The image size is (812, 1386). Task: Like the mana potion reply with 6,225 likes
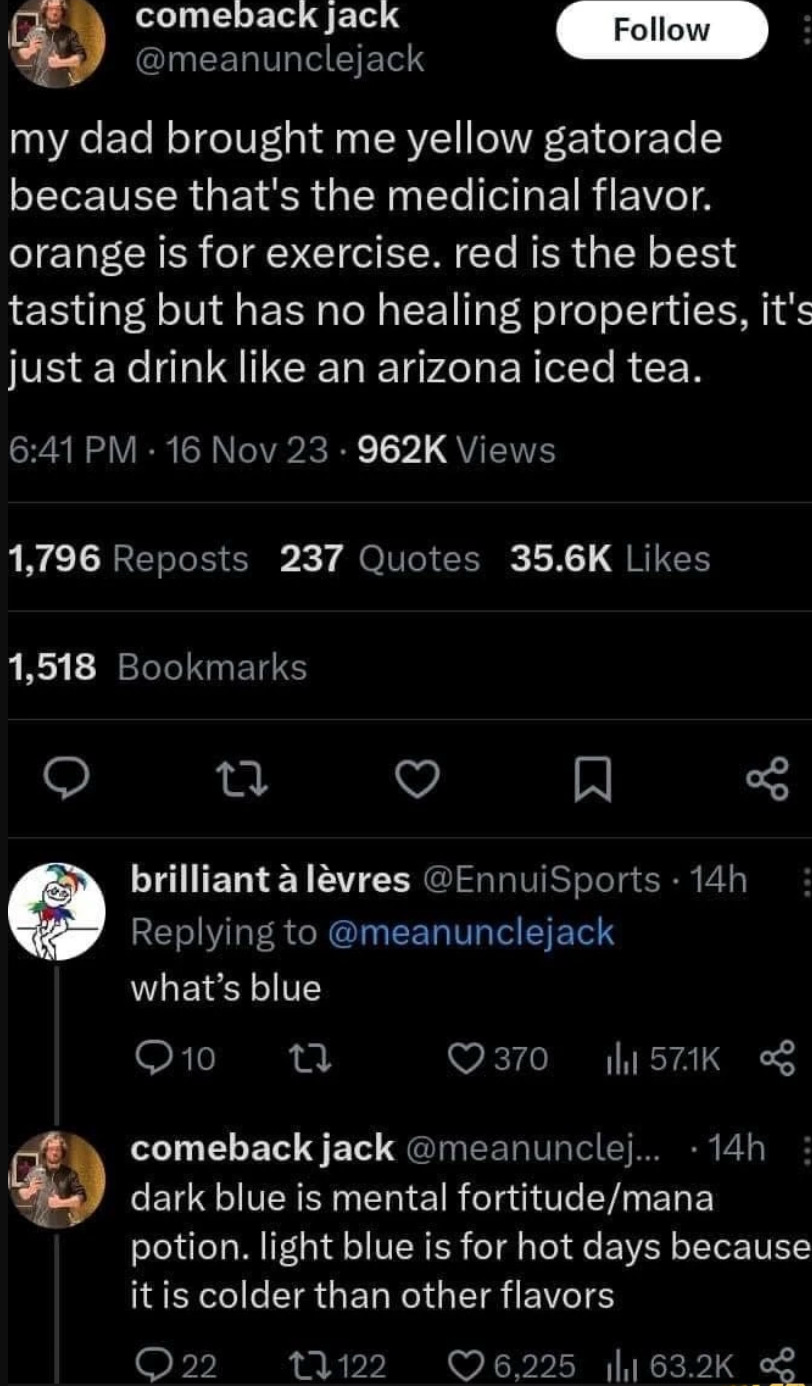pos(511,1364)
